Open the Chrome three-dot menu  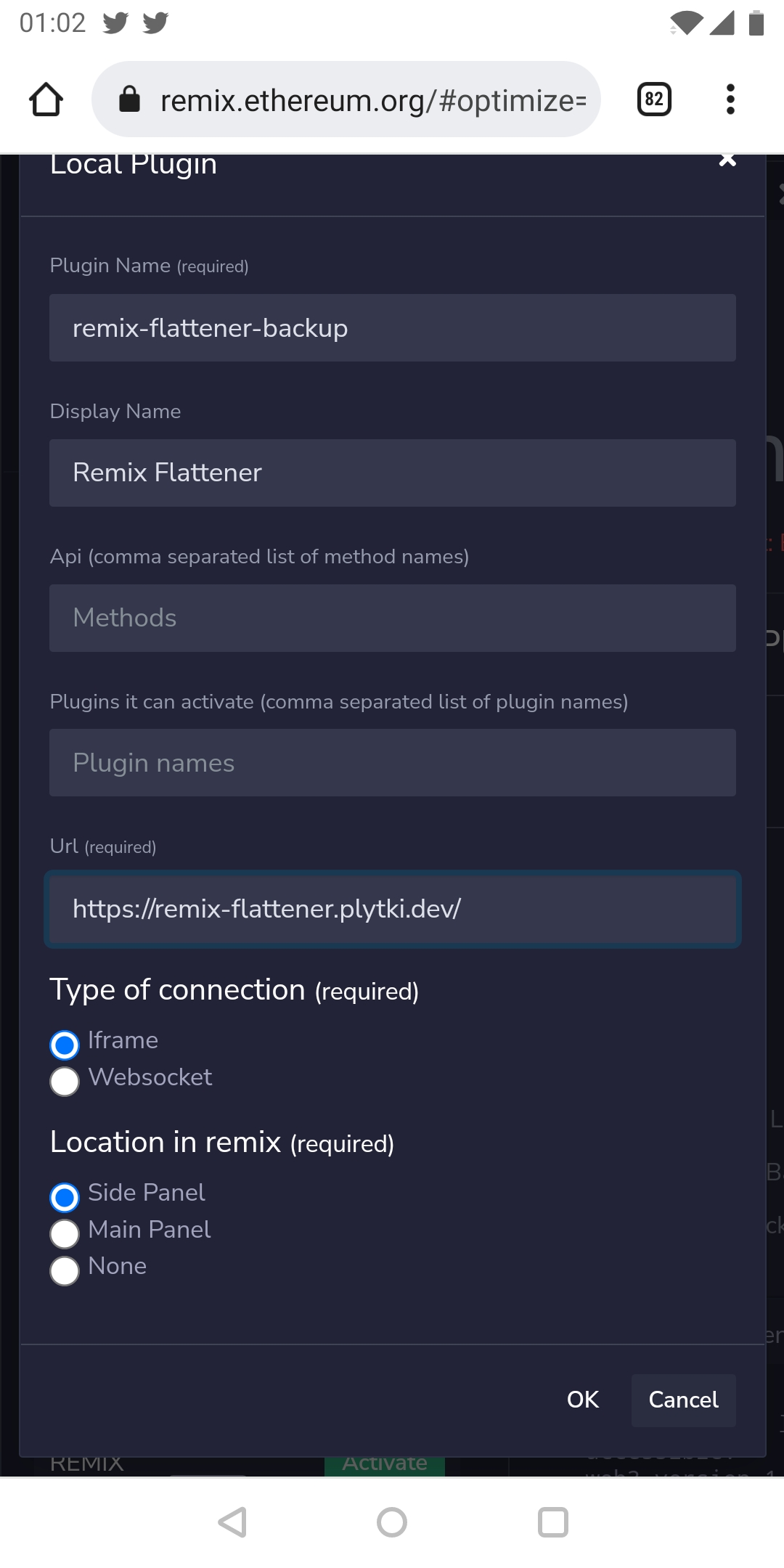pyautogui.click(x=730, y=99)
